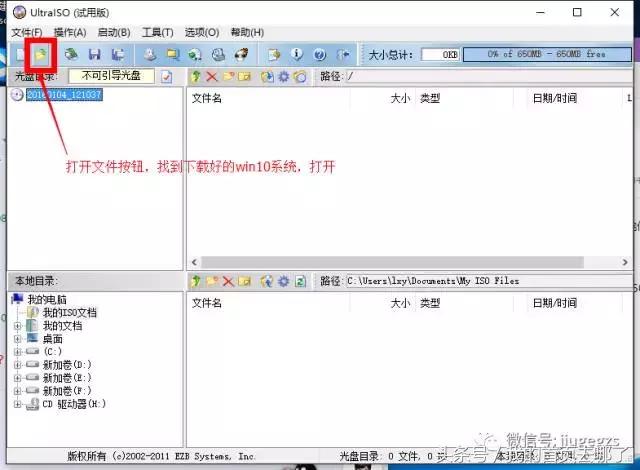Click the local path field C:\Users\lxy\Documents\My ISO Files
The height and width of the screenshot is (470, 640).
point(489,281)
